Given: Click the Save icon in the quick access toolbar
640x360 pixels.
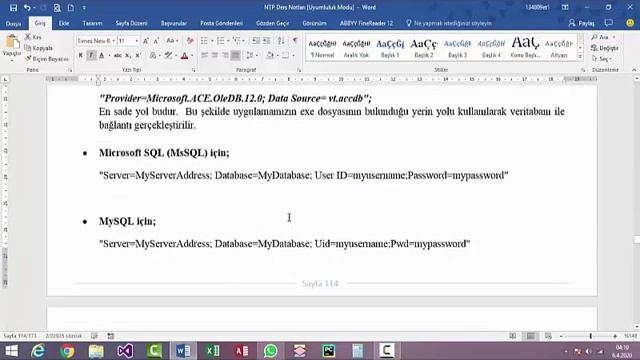Looking at the screenshot, I should (13, 8).
